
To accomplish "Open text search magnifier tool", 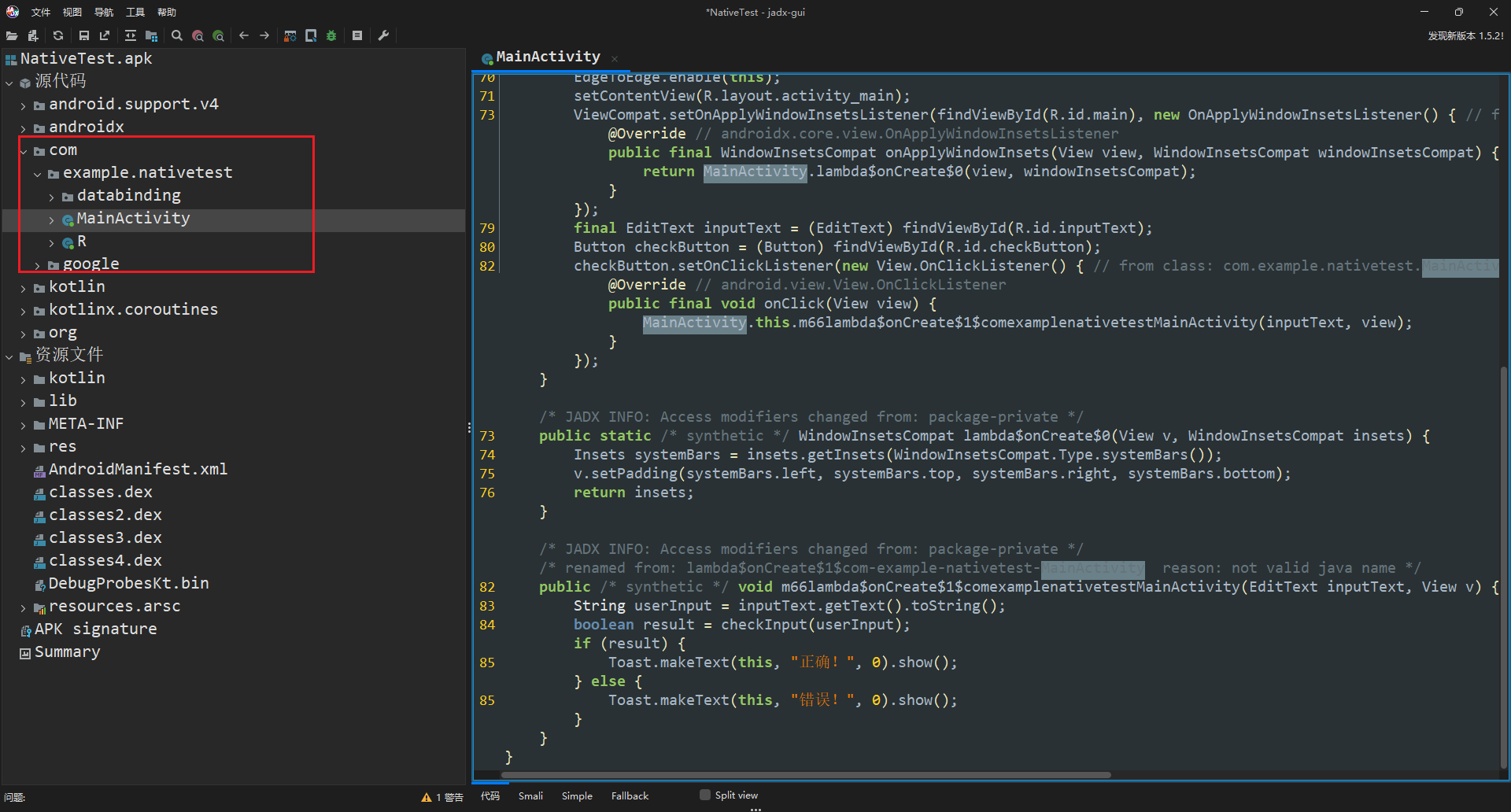I will (x=177, y=35).
